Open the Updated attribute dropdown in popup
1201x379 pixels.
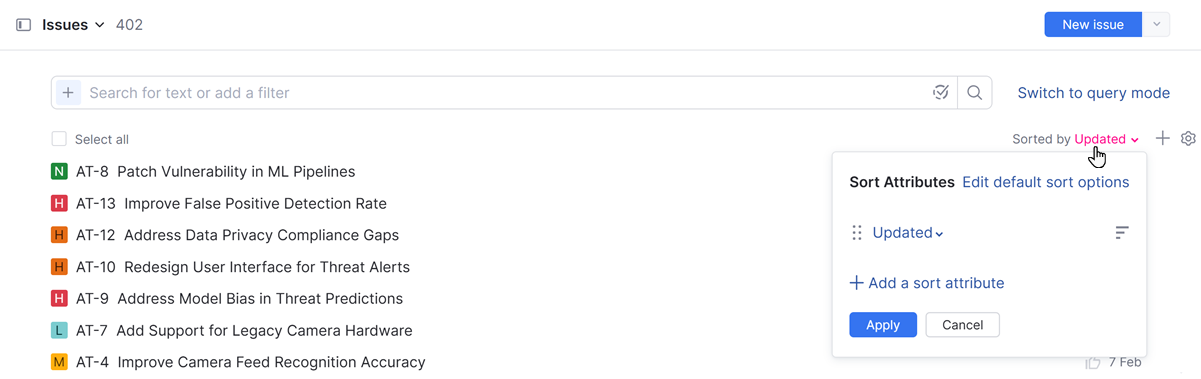(908, 233)
